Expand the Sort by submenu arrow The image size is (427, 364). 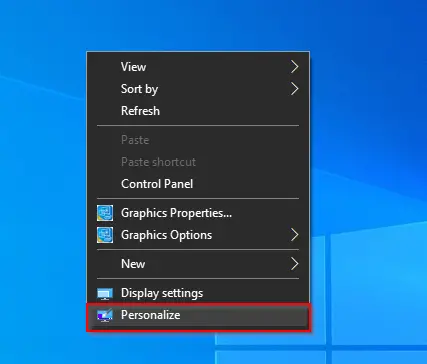click(294, 89)
